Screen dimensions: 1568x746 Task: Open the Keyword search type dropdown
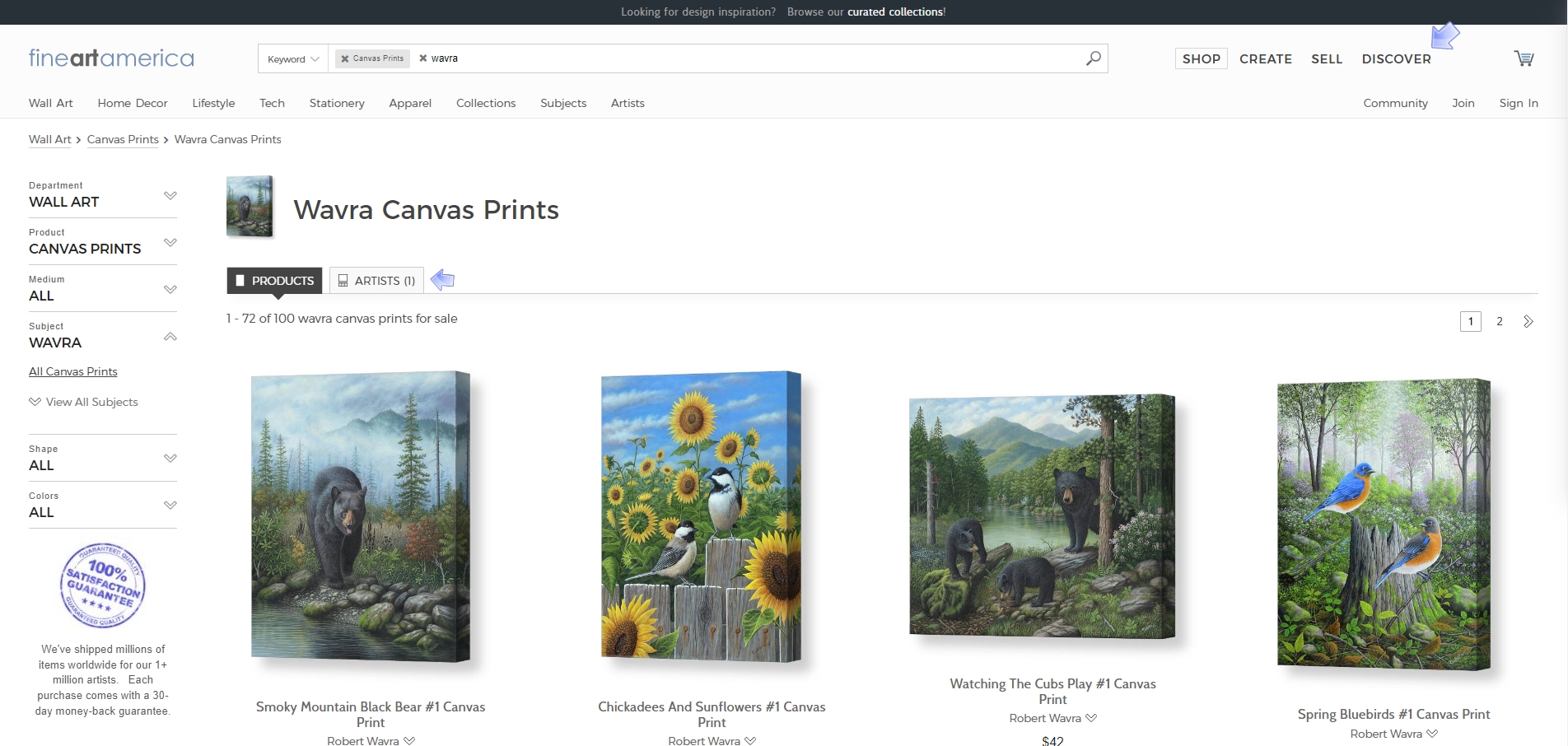pyautogui.click(x=293, y=58)
